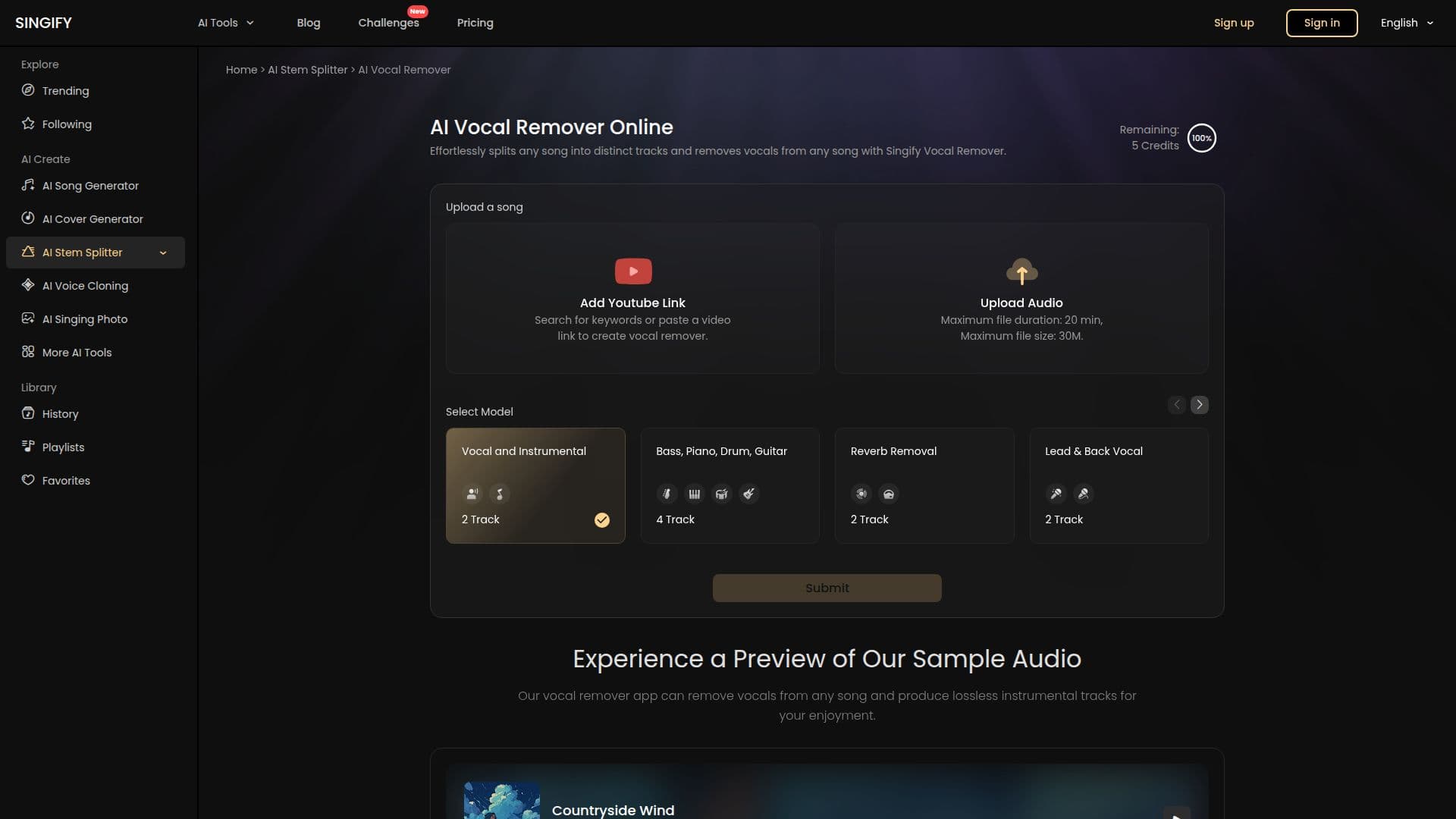This screenshot has height=819, width=1456.
Task: Open AI Voice Cloning in the sidebar
Action: click(x=96, y=285)
